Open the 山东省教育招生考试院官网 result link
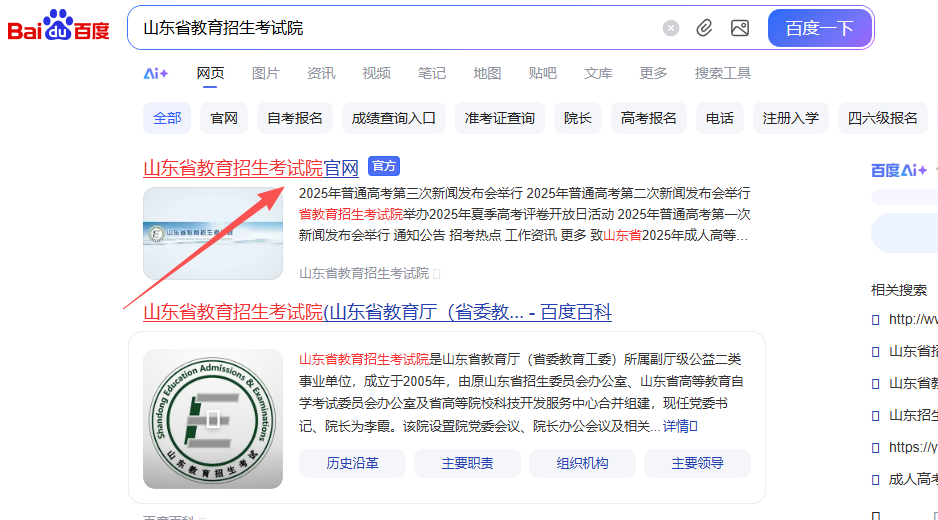Viewport: 938px width, 520px height. point(250,167)
